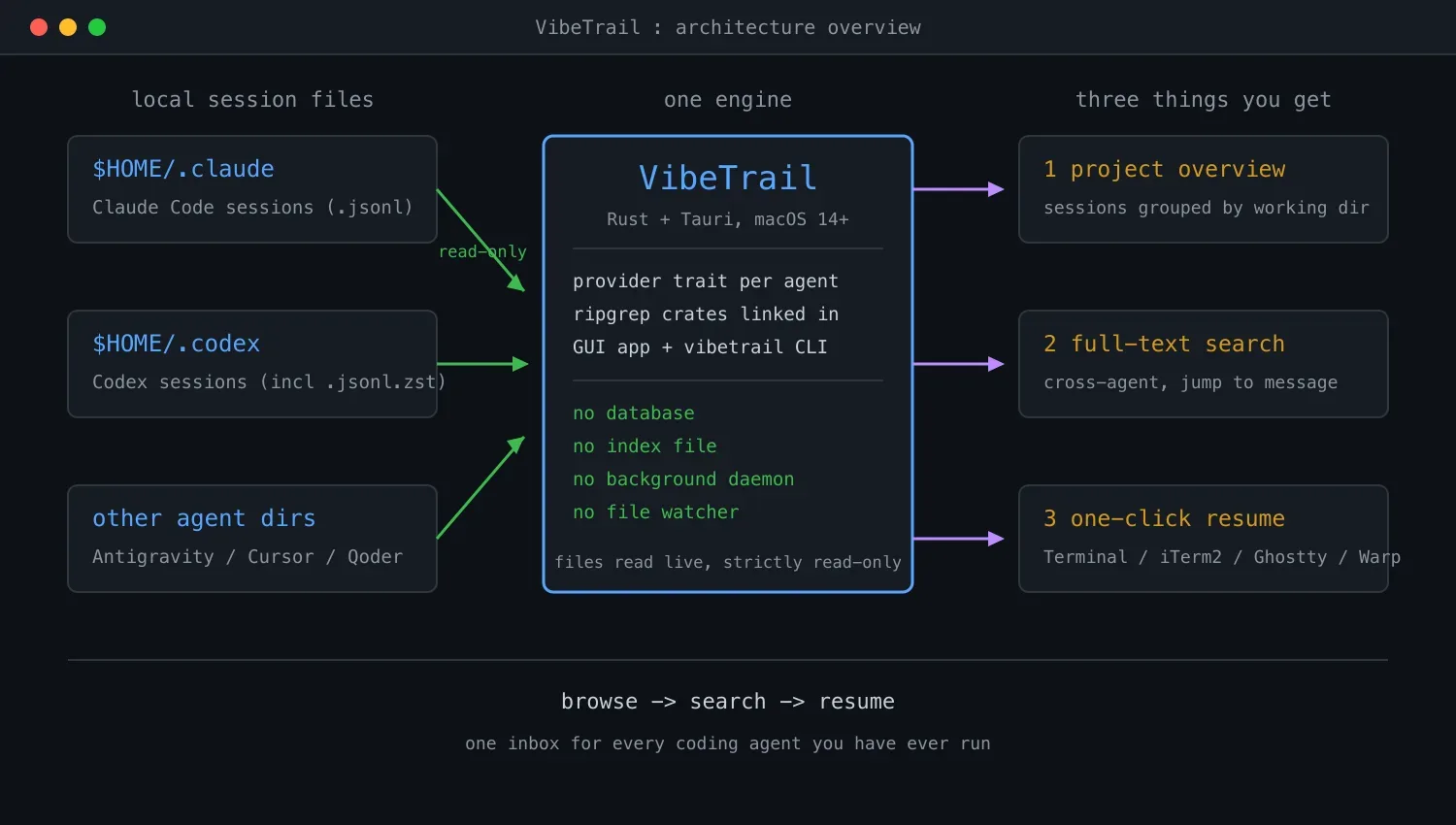Viewport: 1456px width, 825px height.
Task: Click 'provider trait per agent' line
Action: coord(706,281)
